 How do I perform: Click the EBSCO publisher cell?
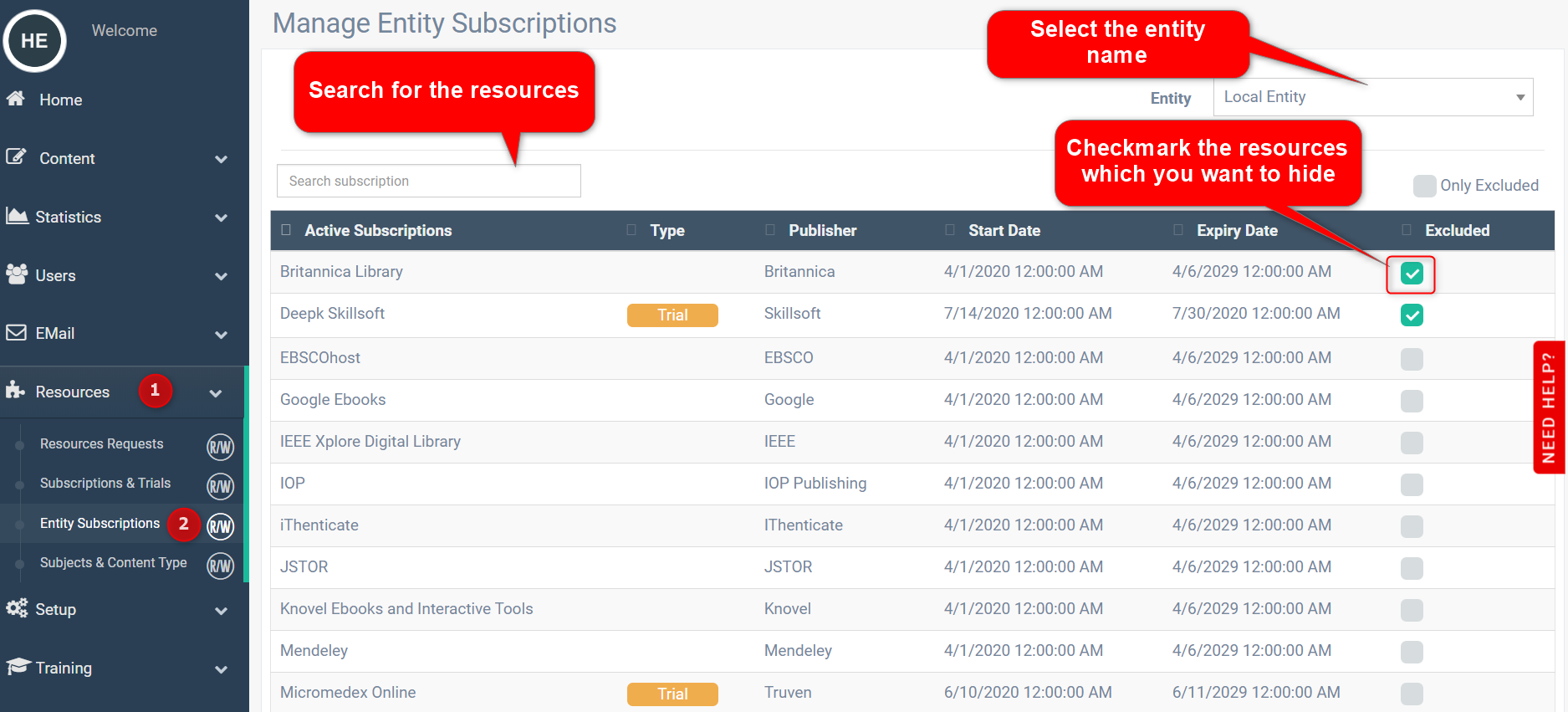(789, 357)
